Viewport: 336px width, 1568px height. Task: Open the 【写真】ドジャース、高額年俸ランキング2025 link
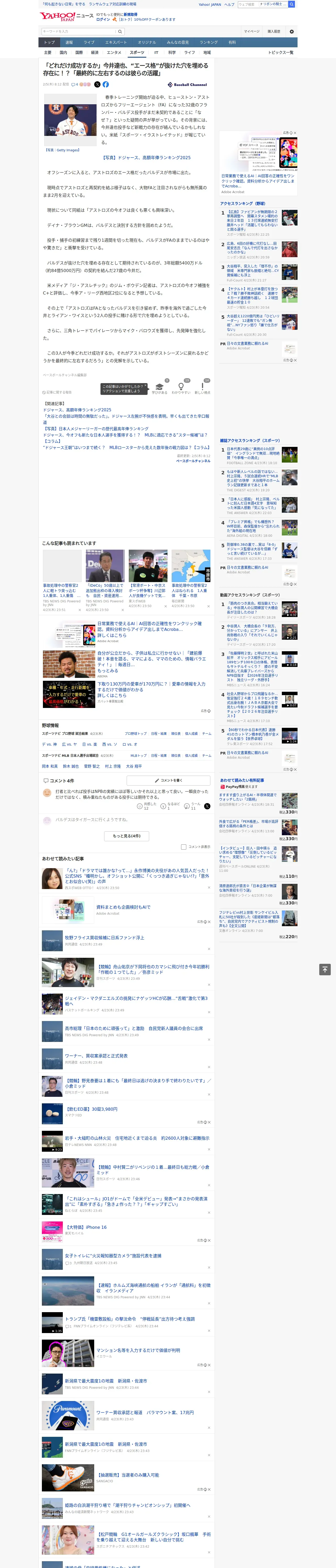pyautogui.click(x=146, y=158)
